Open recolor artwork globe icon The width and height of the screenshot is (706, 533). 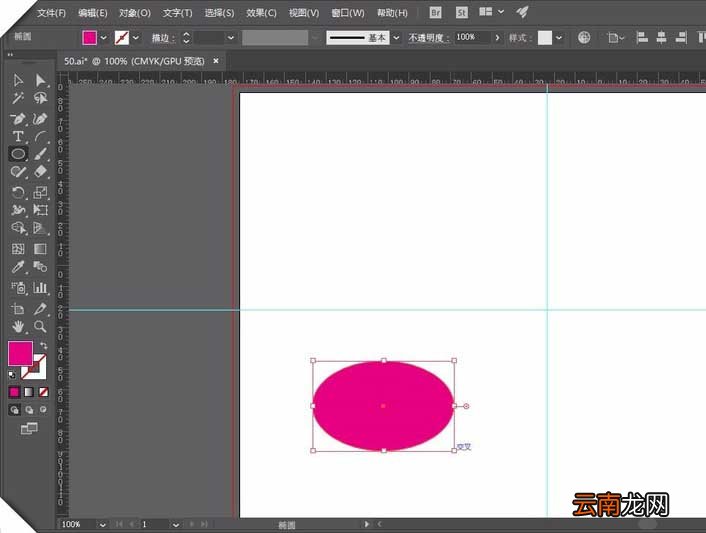tap(584, 37)
